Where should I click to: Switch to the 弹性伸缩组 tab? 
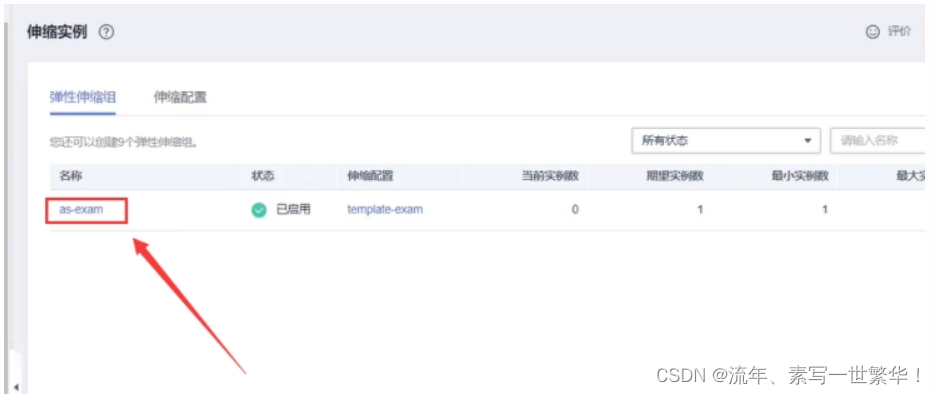(x=82, y=97)
